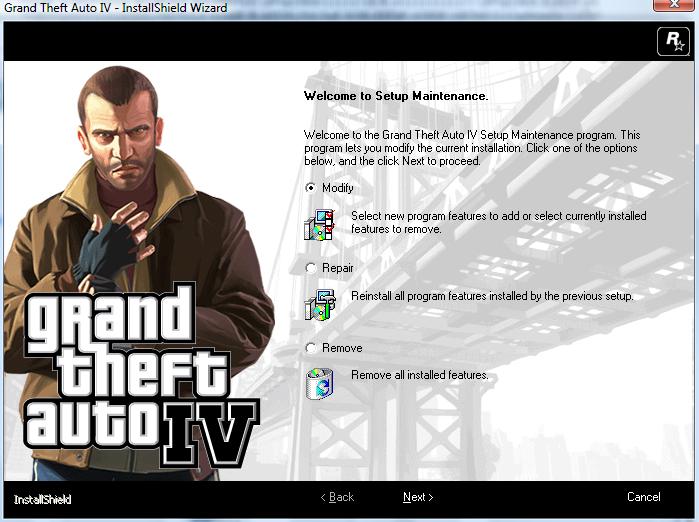Click the 'Select new program features' description
Screen dimensions: 699x522
pos(498,222)
